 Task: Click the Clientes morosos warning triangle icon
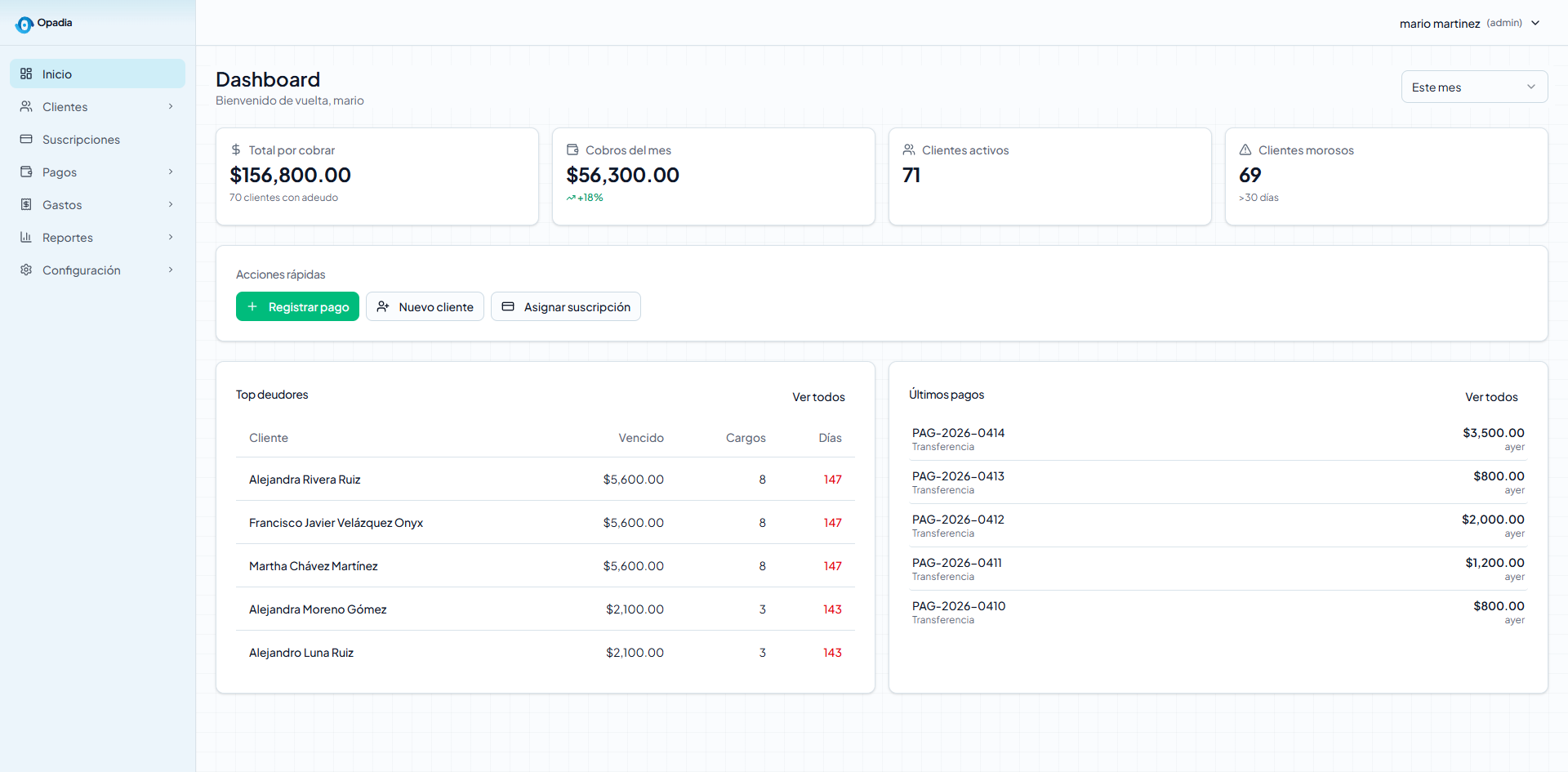(1245, 149)
